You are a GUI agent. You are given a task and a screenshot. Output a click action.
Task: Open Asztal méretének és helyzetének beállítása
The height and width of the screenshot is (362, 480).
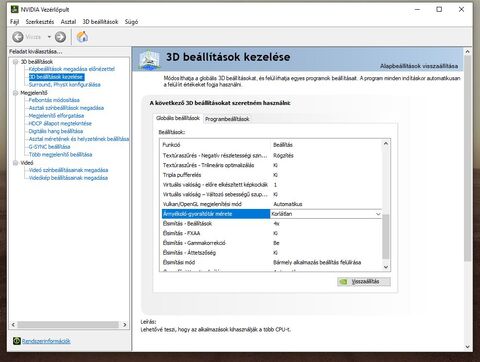click(x=79, y=139)
